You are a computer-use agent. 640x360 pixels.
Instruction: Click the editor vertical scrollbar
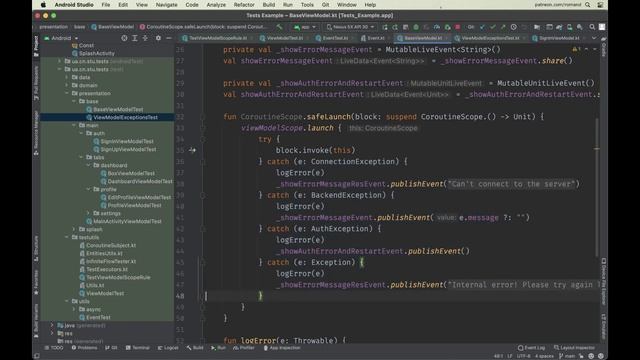(596, 188)
